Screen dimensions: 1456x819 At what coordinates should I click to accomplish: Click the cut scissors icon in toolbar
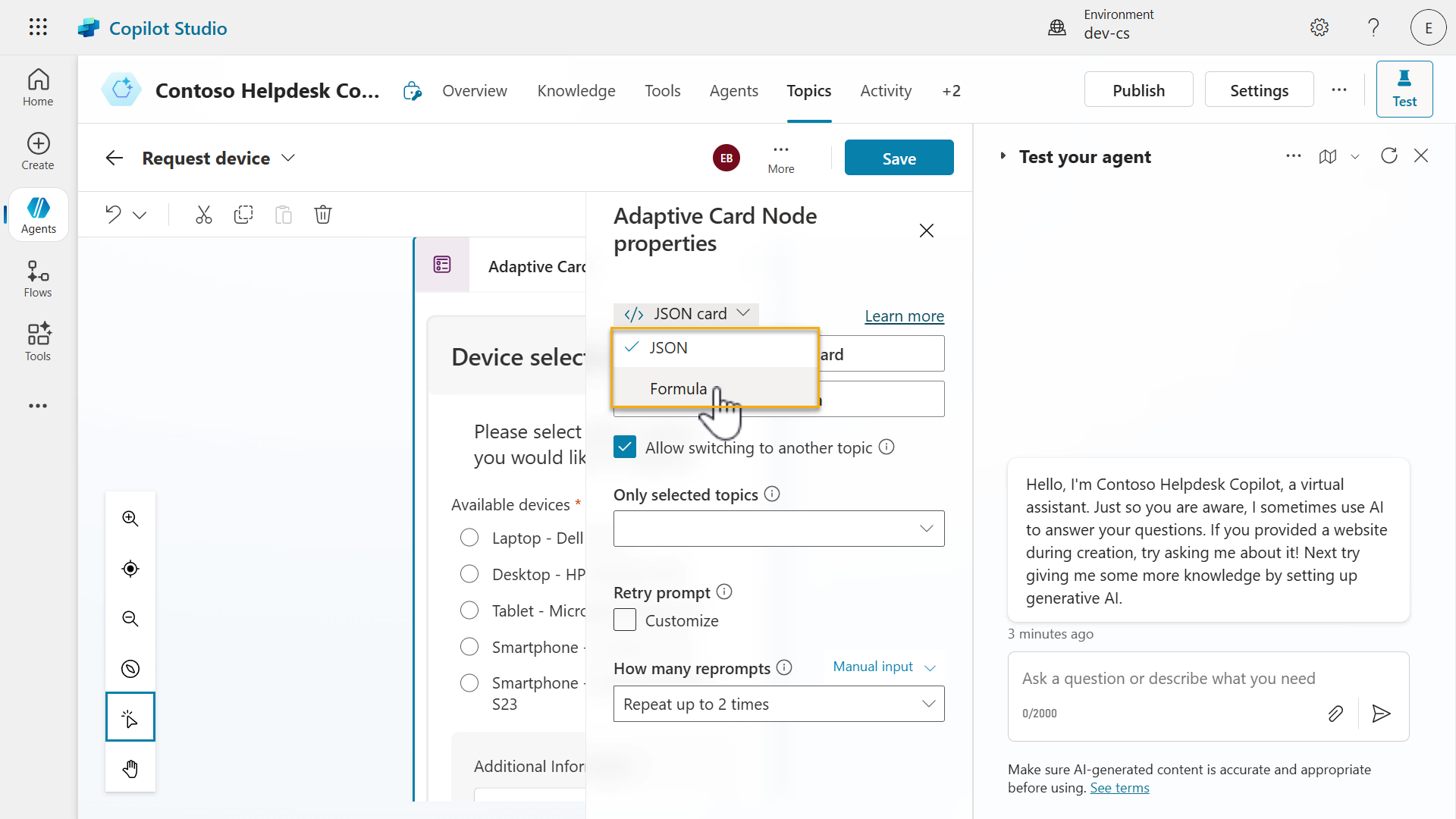click(x=203, y=215)
